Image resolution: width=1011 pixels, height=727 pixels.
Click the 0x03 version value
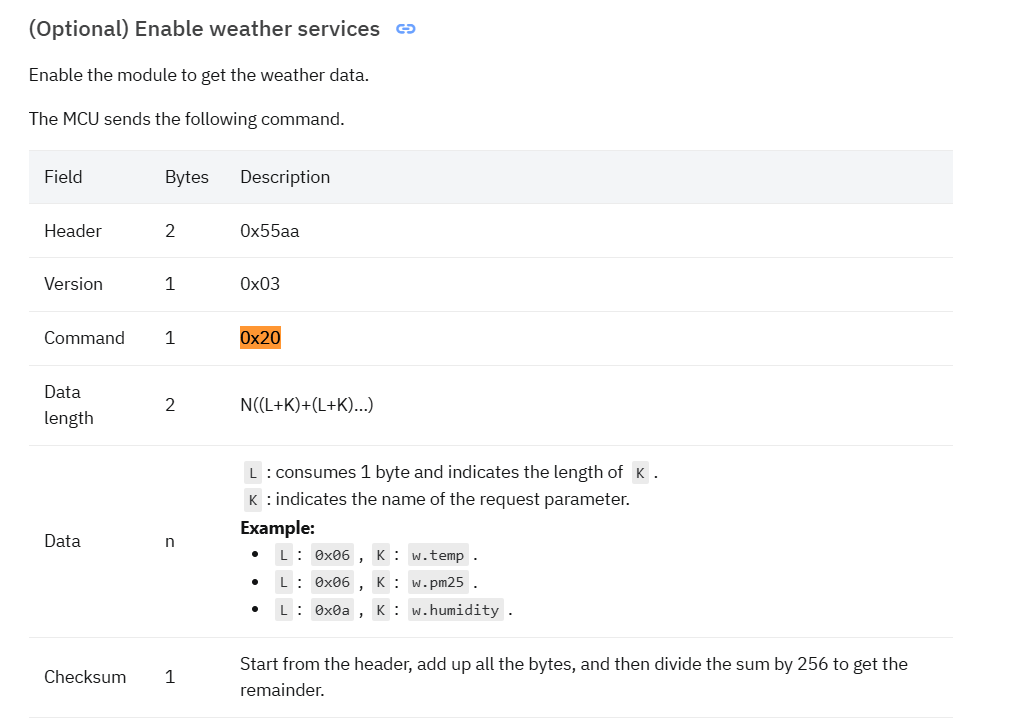point(260,284)
